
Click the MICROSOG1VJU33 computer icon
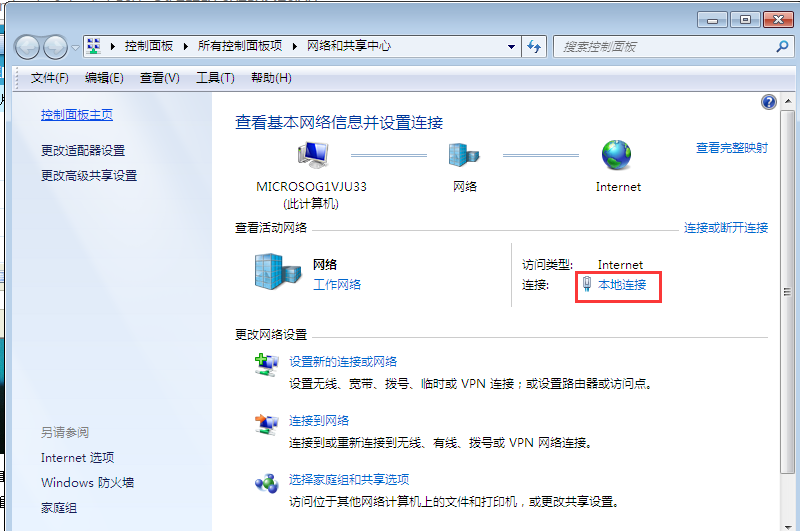(x=312, y=155)
